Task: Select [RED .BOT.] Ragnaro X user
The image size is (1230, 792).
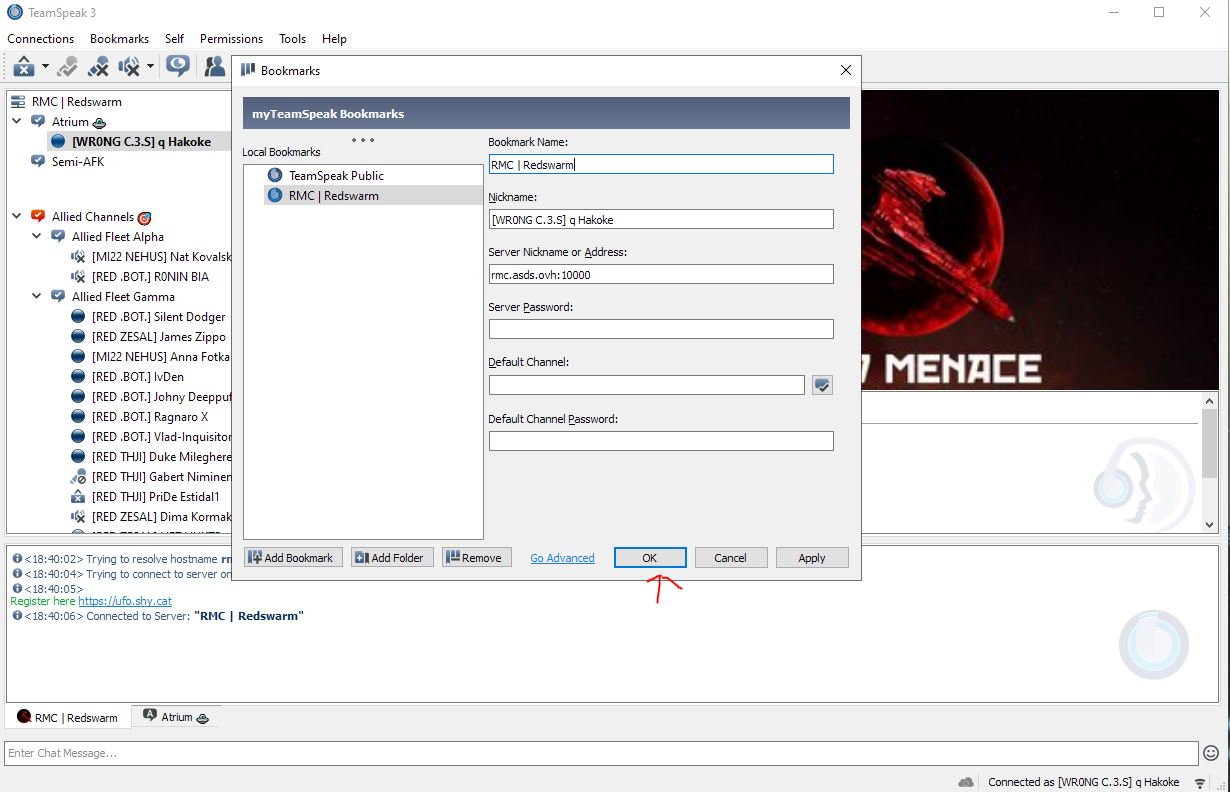Action: [x=150, y=417]
